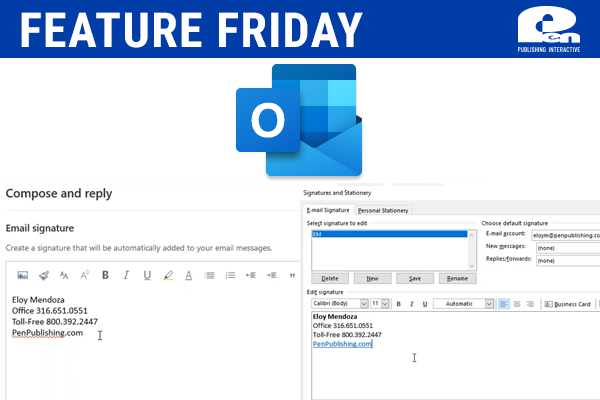Switch to the E-mail Signature tab

(x=328, y=210)
